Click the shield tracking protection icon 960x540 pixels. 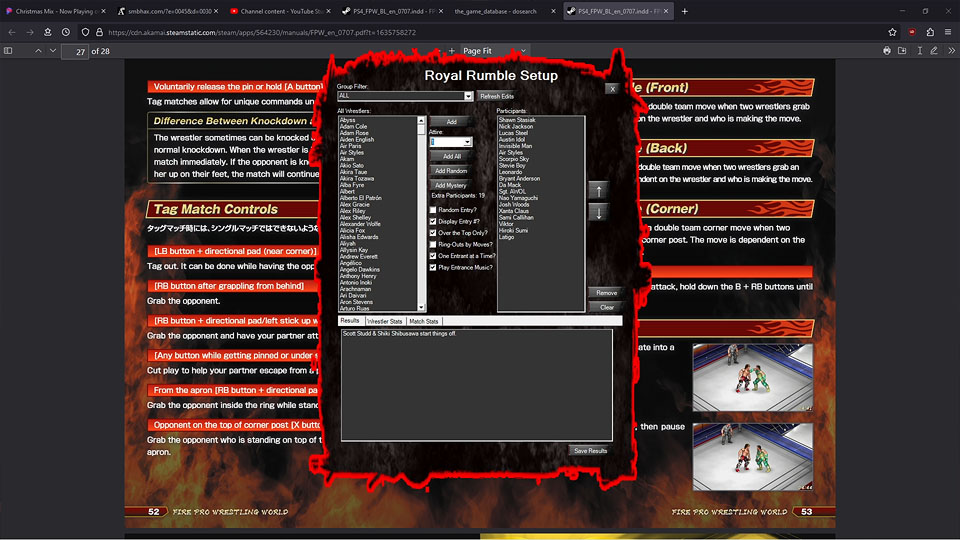point(85,32)
